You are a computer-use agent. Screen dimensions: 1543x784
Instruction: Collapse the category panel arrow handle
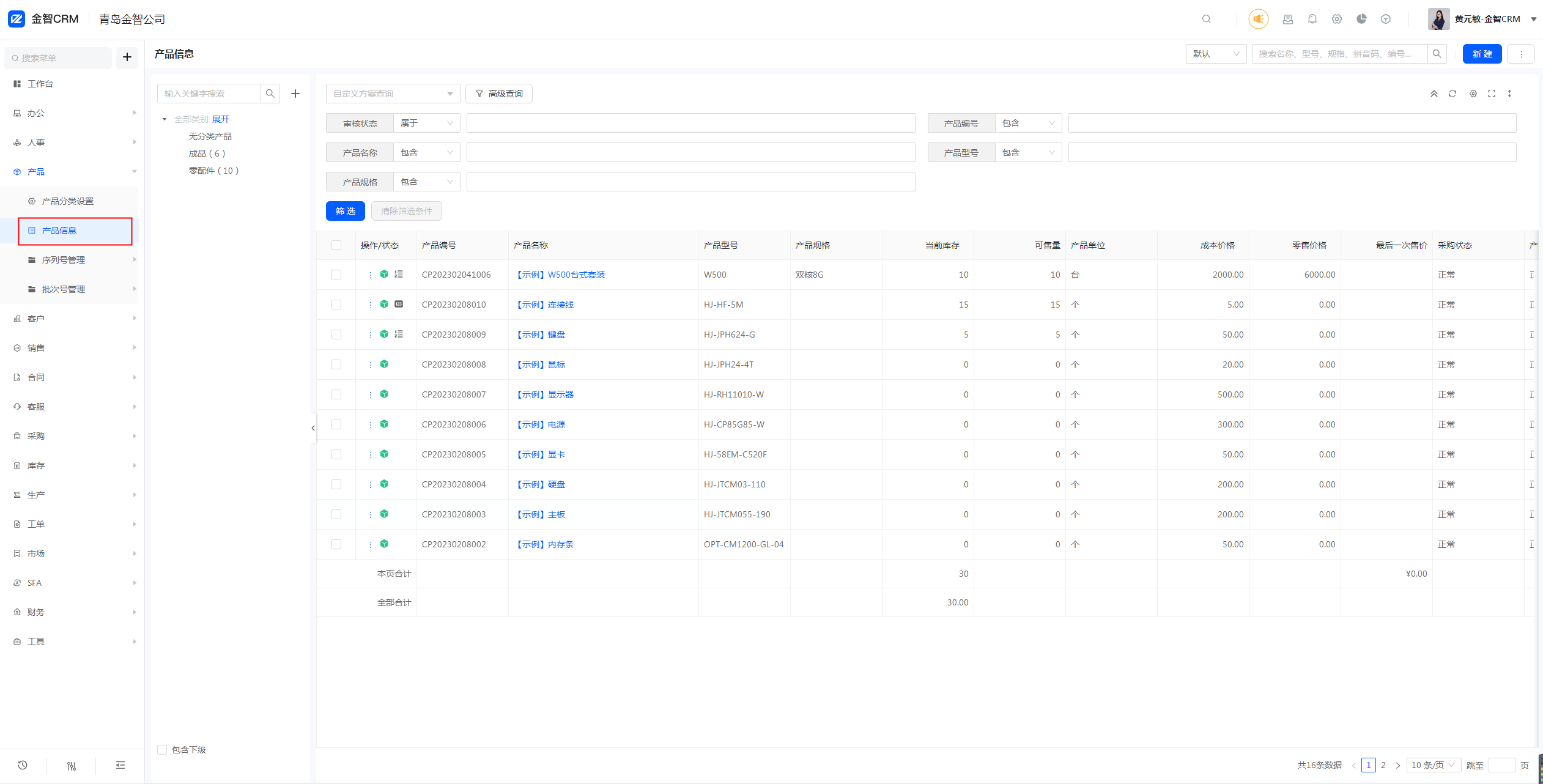point(313,428)
